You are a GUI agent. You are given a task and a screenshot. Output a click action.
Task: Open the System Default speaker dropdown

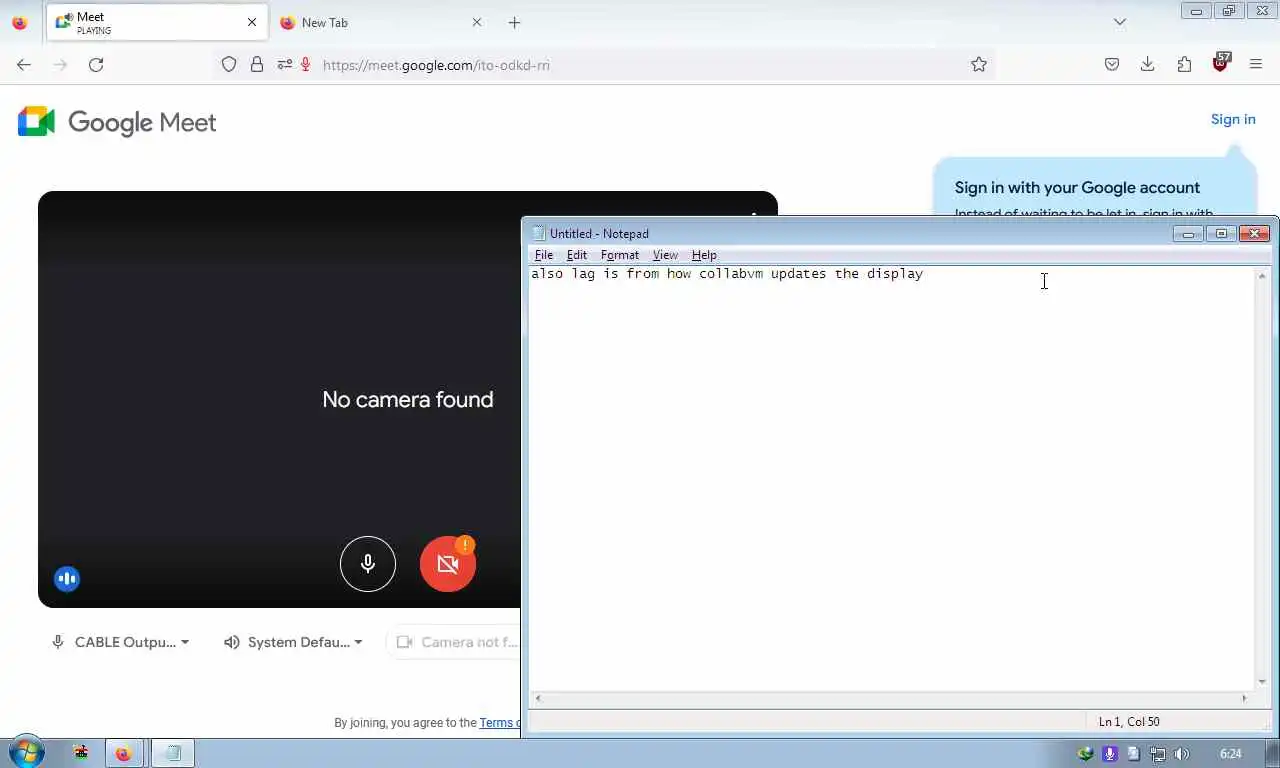pyautogui.click(x=293, y=642)
